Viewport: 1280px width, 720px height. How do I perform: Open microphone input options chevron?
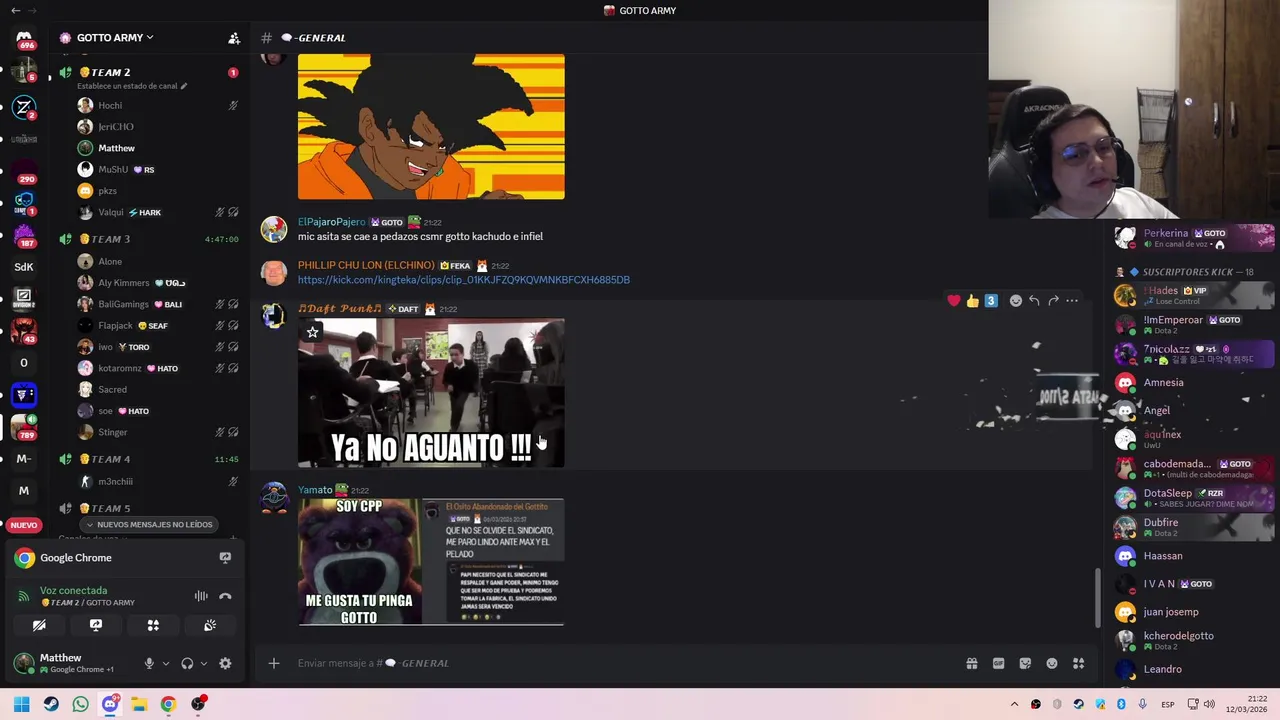tap(166, 663)
